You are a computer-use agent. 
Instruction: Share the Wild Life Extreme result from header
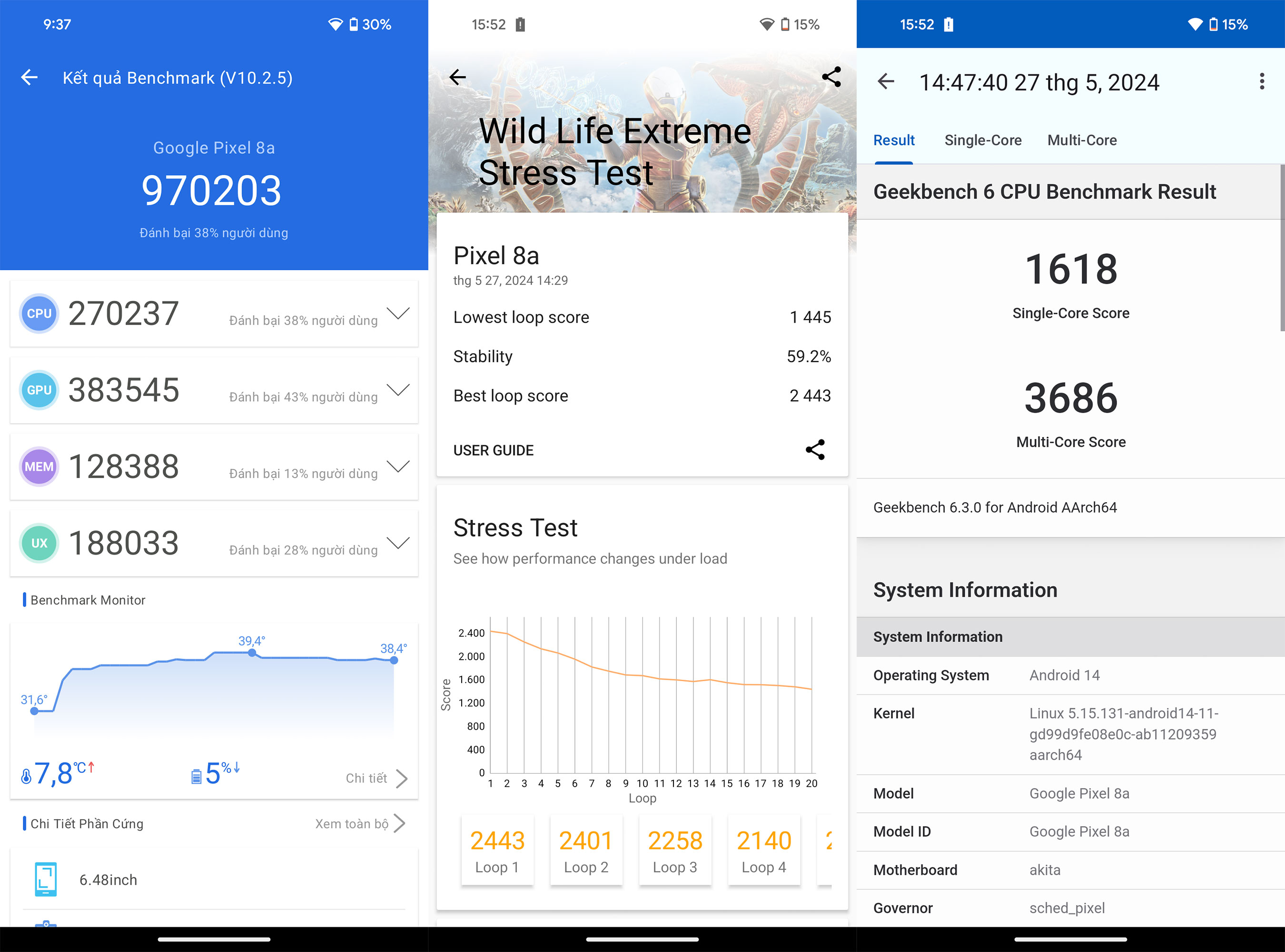tap(831, 77)
